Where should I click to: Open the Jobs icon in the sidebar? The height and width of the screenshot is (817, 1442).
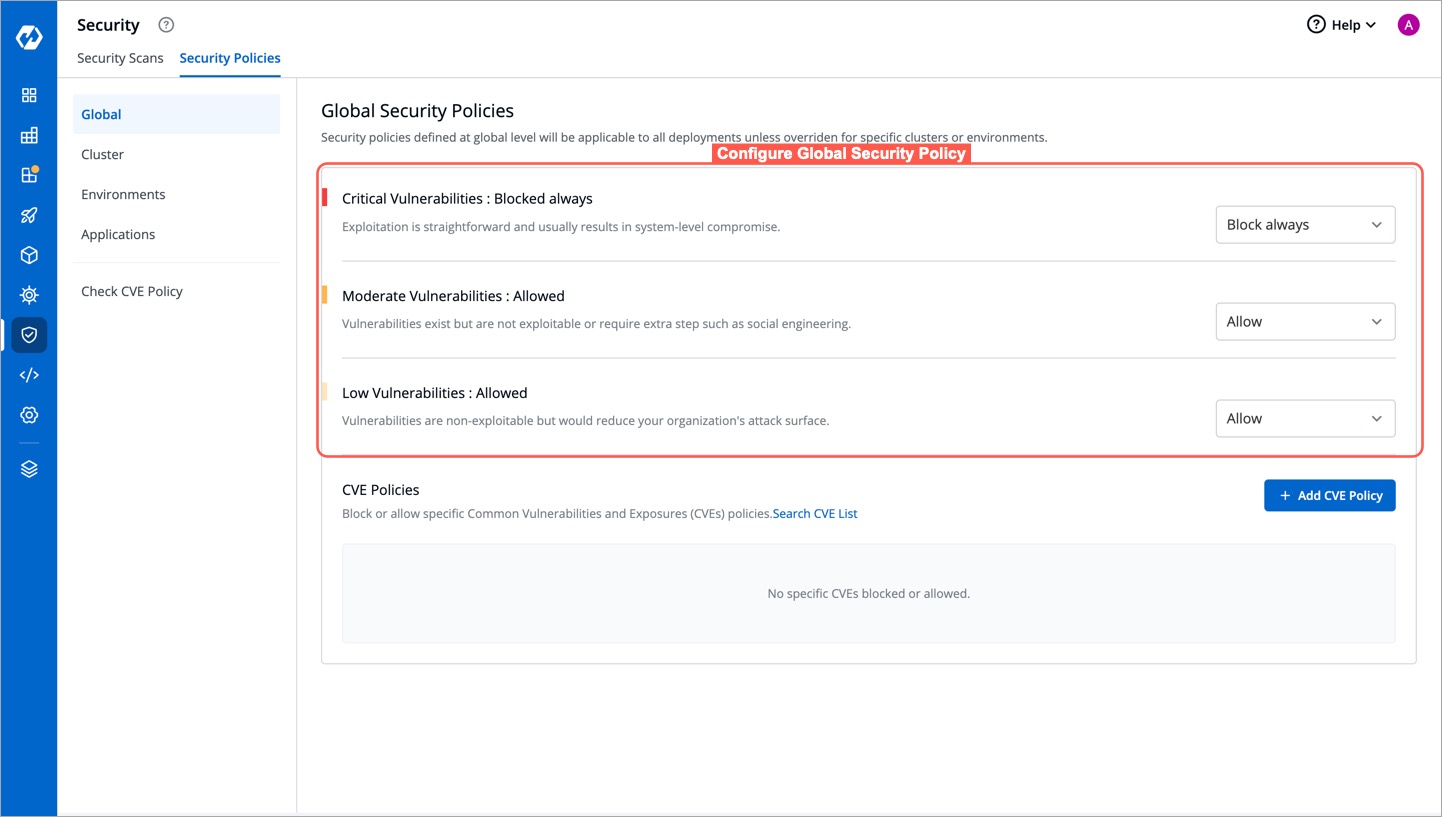pos(29,135)
